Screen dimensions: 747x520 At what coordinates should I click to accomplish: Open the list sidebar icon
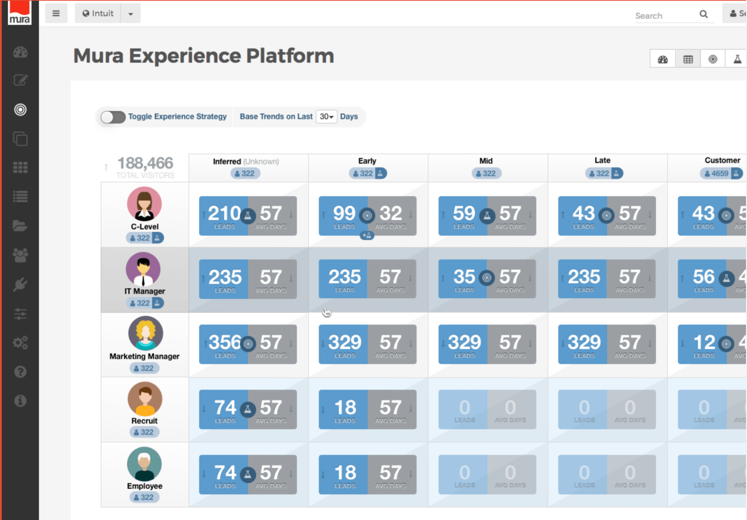20,197
